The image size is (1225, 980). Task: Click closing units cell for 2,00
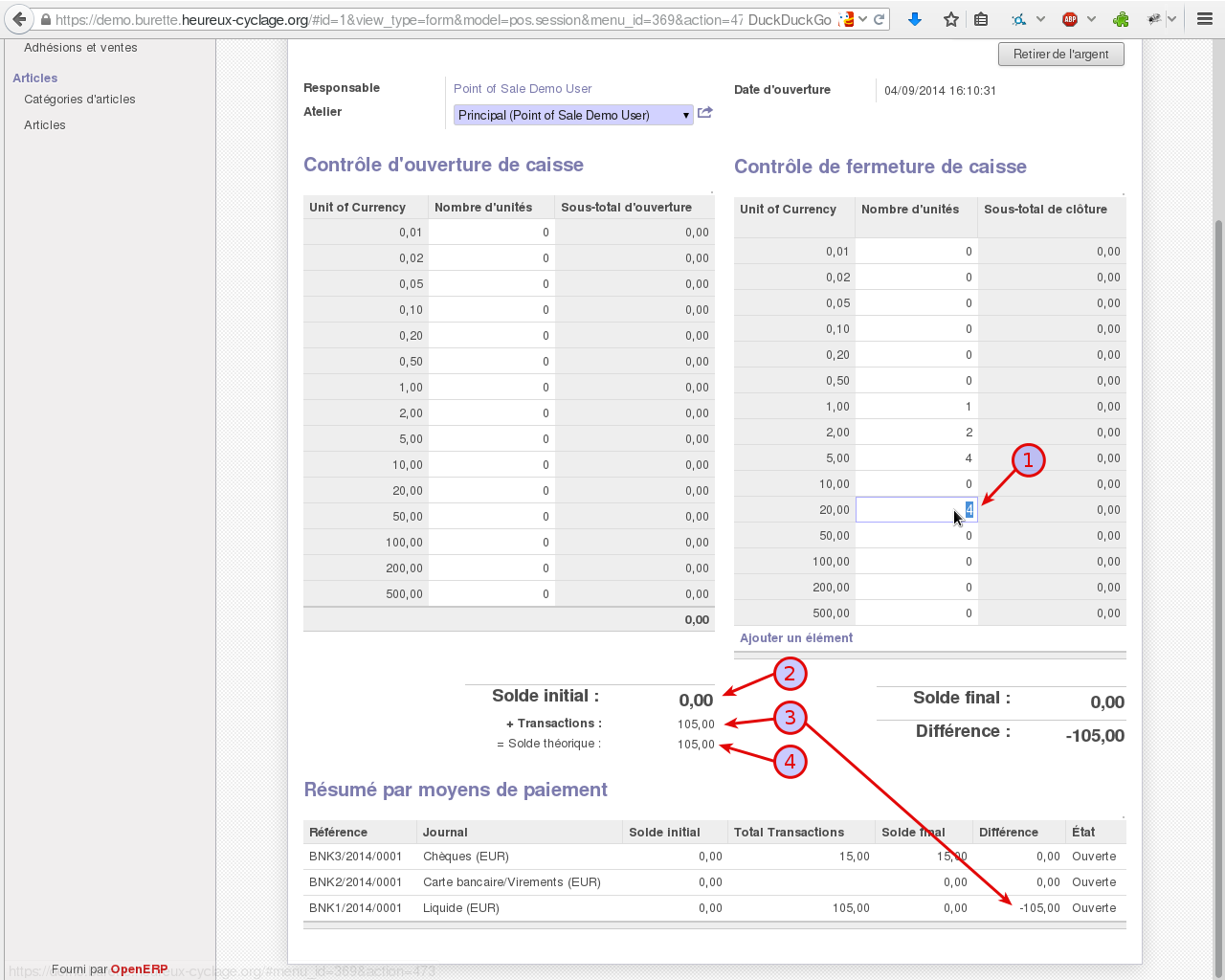(x=916, y=433)
